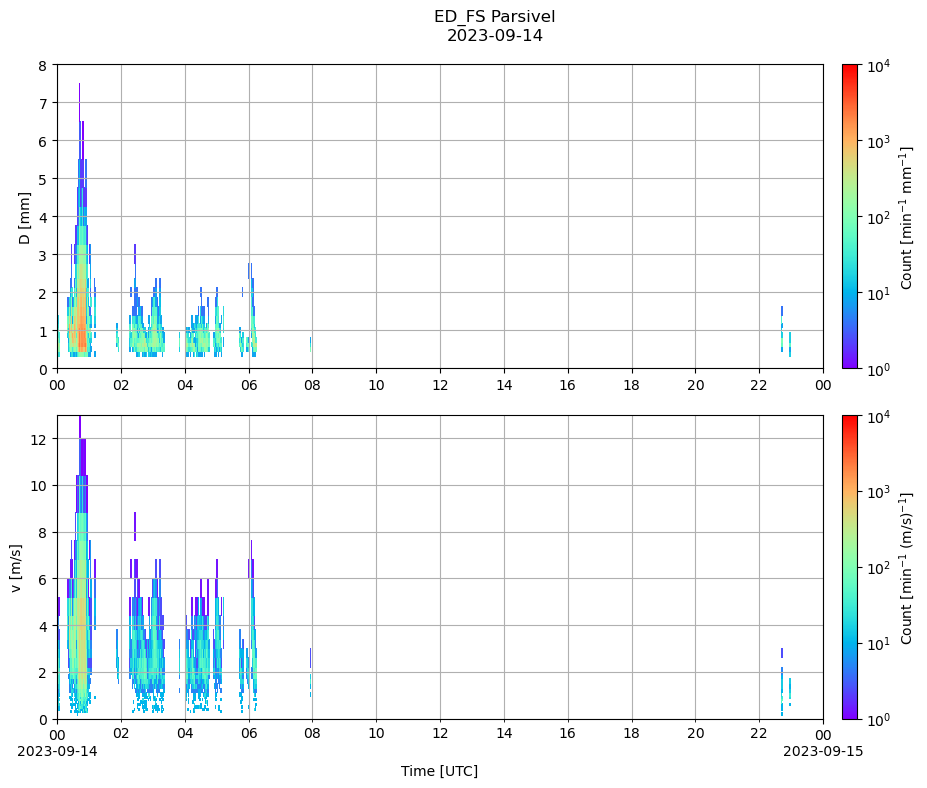Click the diameter plot's rainbow colorbar
Screen dimensions: 927x788
coord(850,216)
